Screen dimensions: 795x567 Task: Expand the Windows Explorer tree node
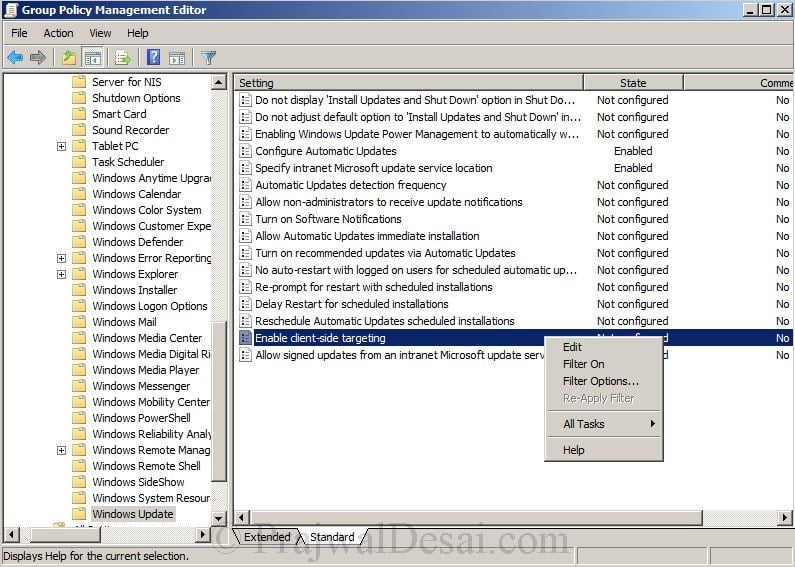coord(61,274)
